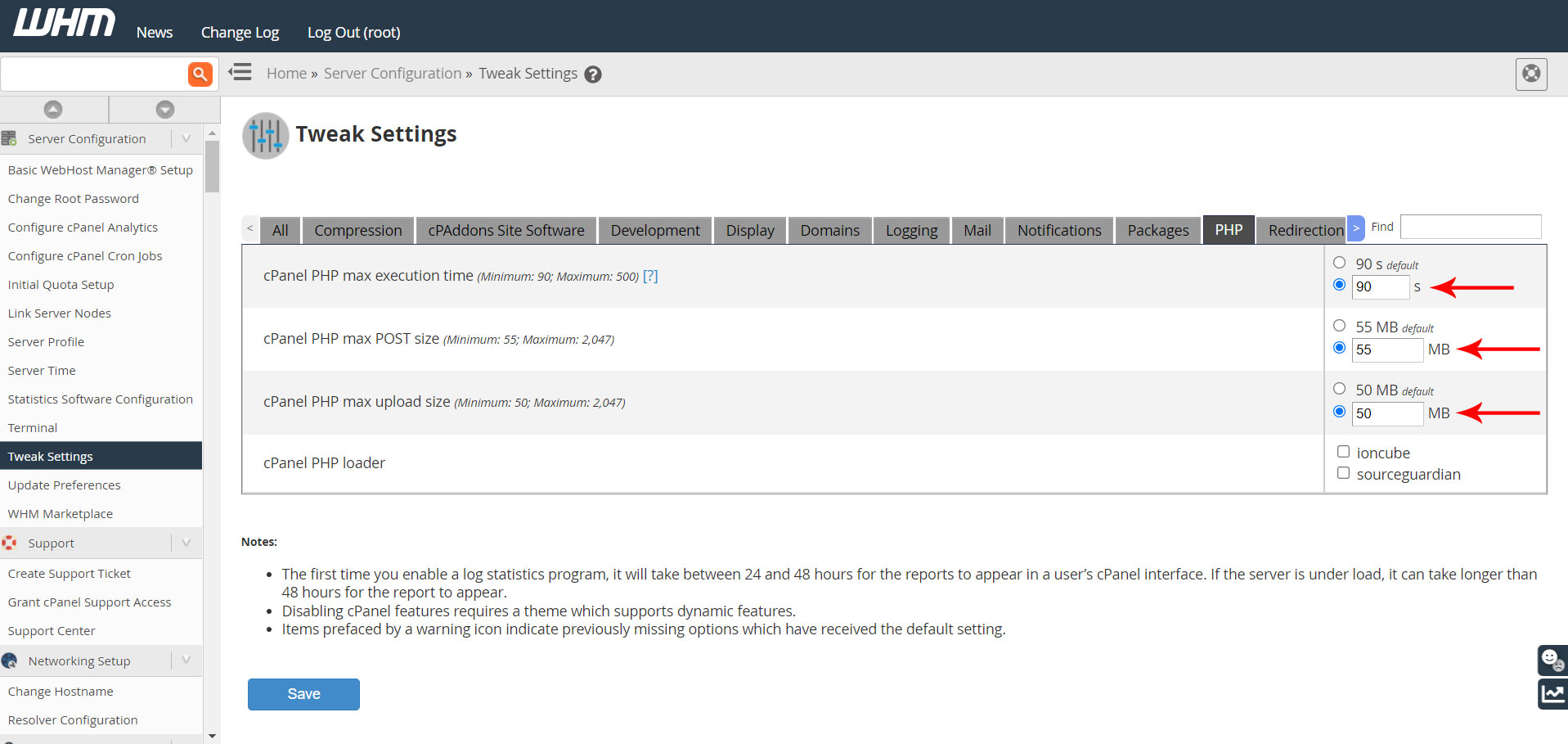Open the statistics chart icon at bottom right
The width and height of the screenshot is (1568, 744).
[x=1552, y=694]
